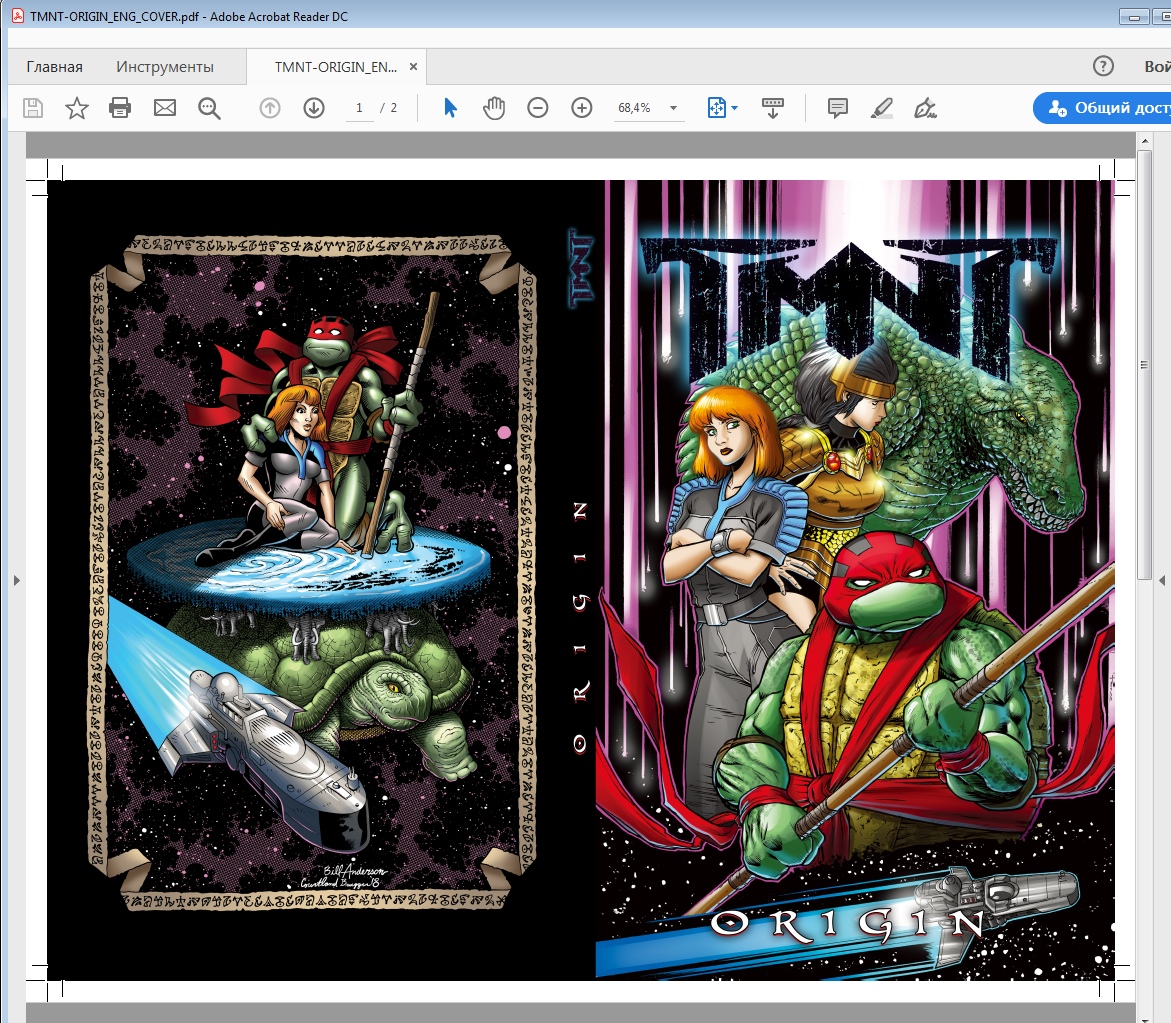Toggle read mode keyboard-style icon

click(773, 108)
